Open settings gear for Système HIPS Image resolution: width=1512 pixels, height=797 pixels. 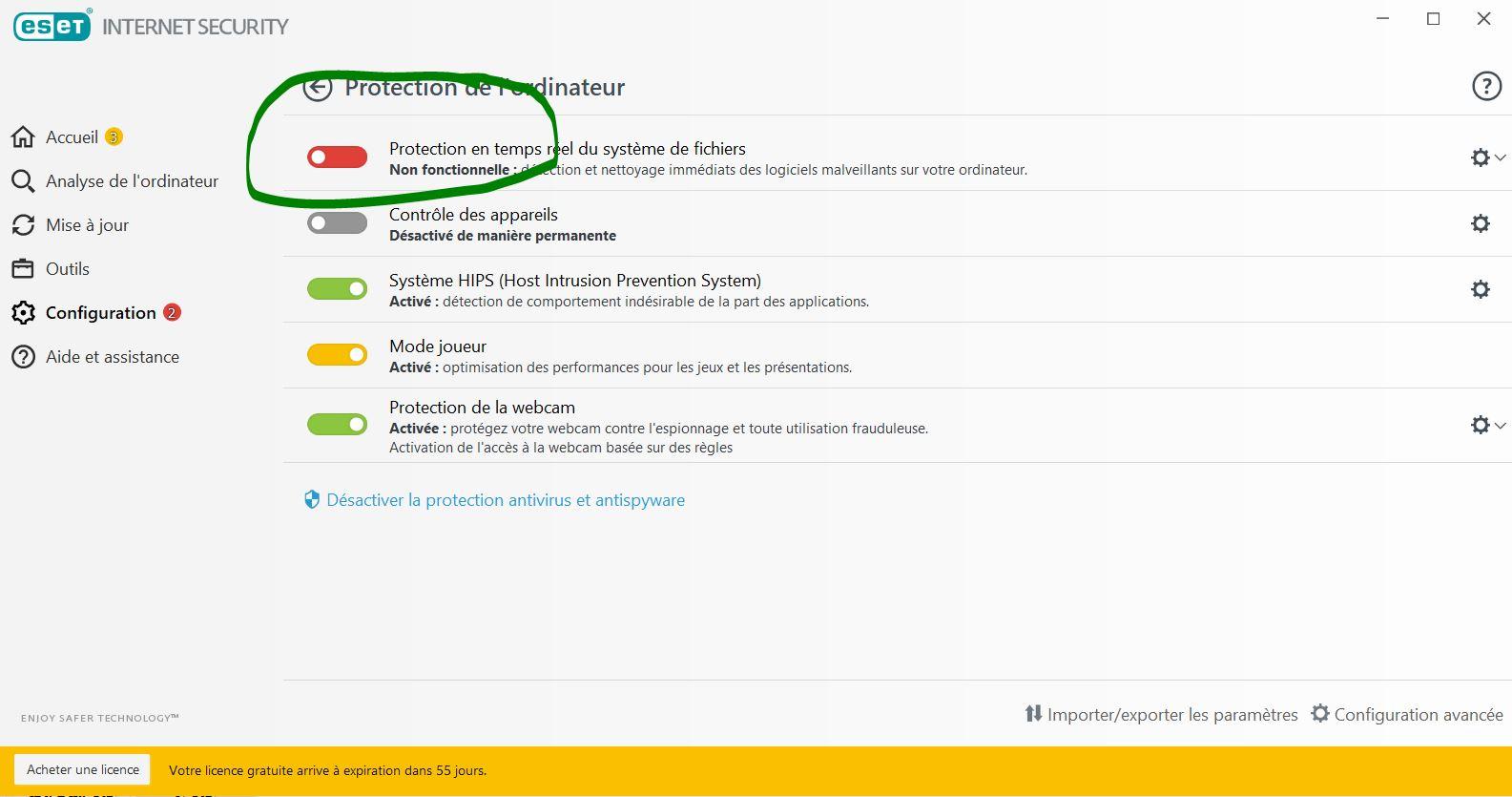click(1481, 289)
